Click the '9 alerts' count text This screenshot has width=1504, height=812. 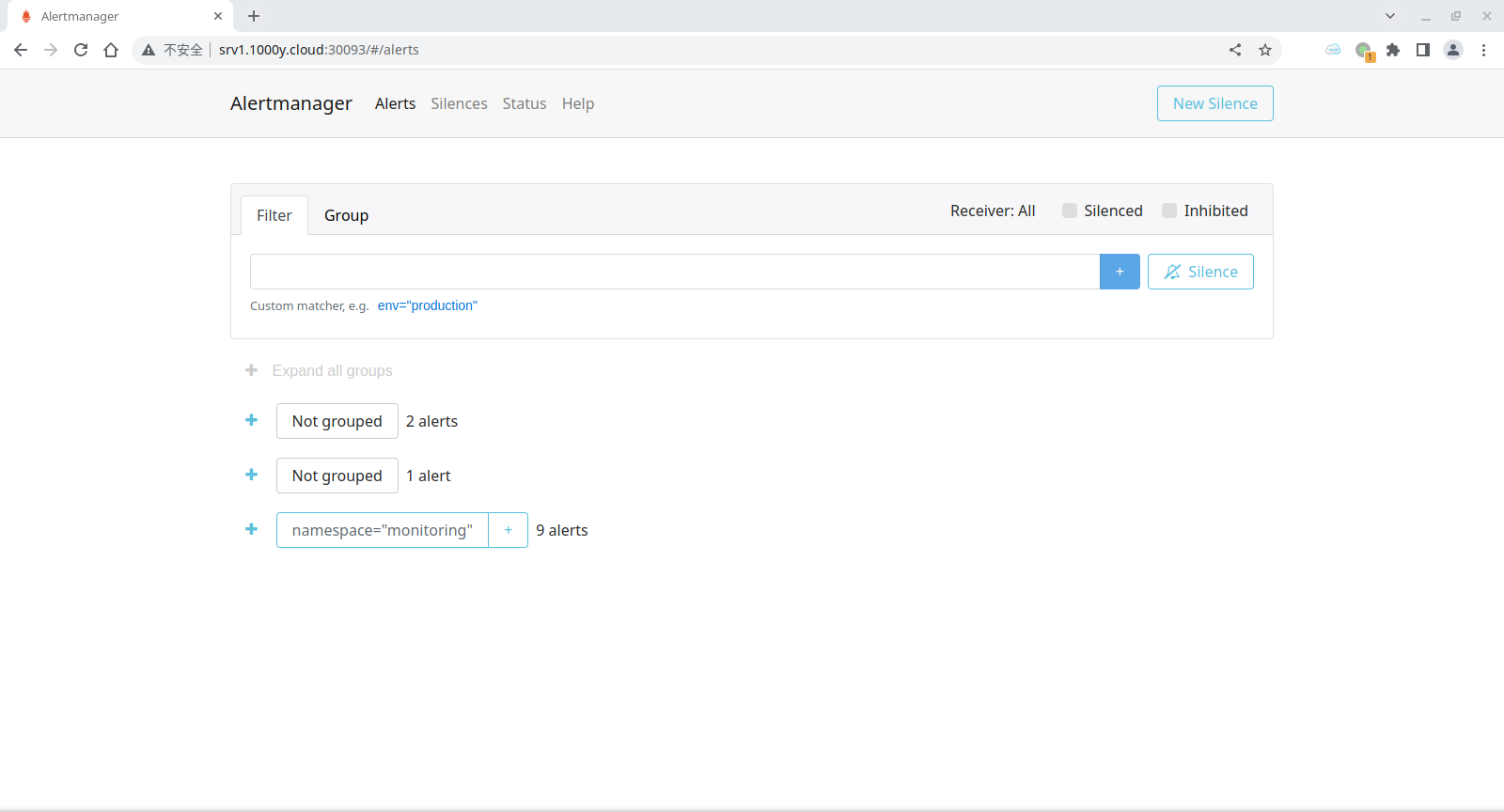tap(562, 530)
